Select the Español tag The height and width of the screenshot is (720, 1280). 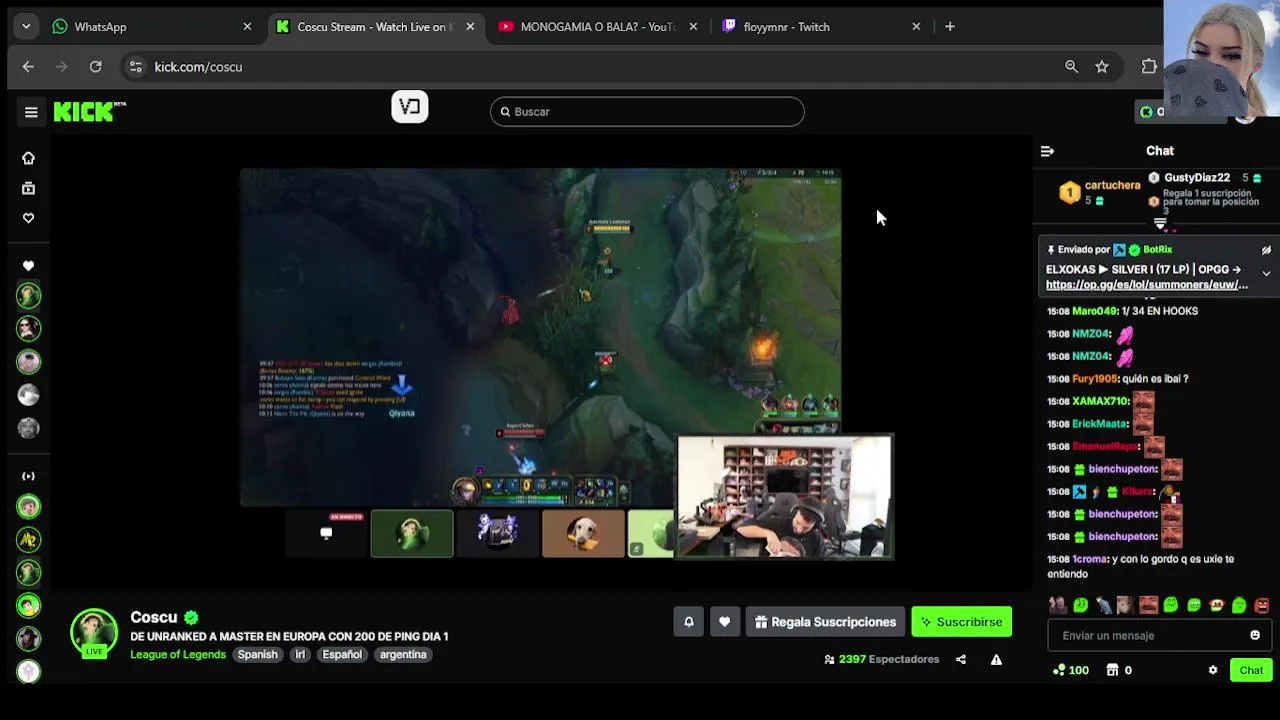point(342,655)
